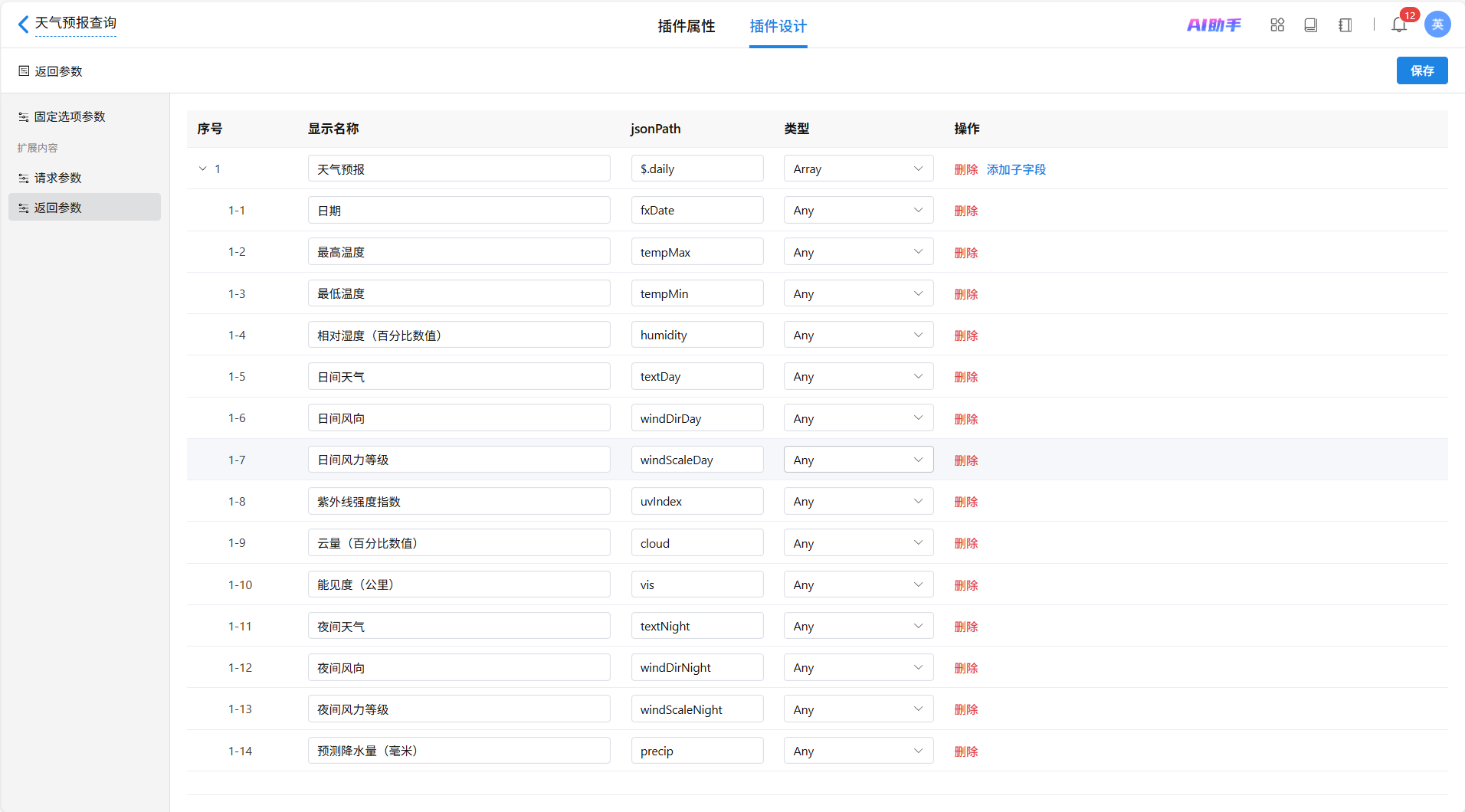Click the back arrow beside 天气预报查询
Image resolution: width=1465 pixels, height=812 pixels.
[x=23, y=25]
